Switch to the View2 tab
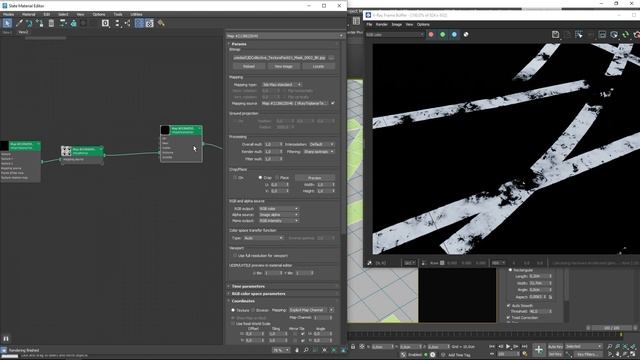 click(x=23, y=32)
